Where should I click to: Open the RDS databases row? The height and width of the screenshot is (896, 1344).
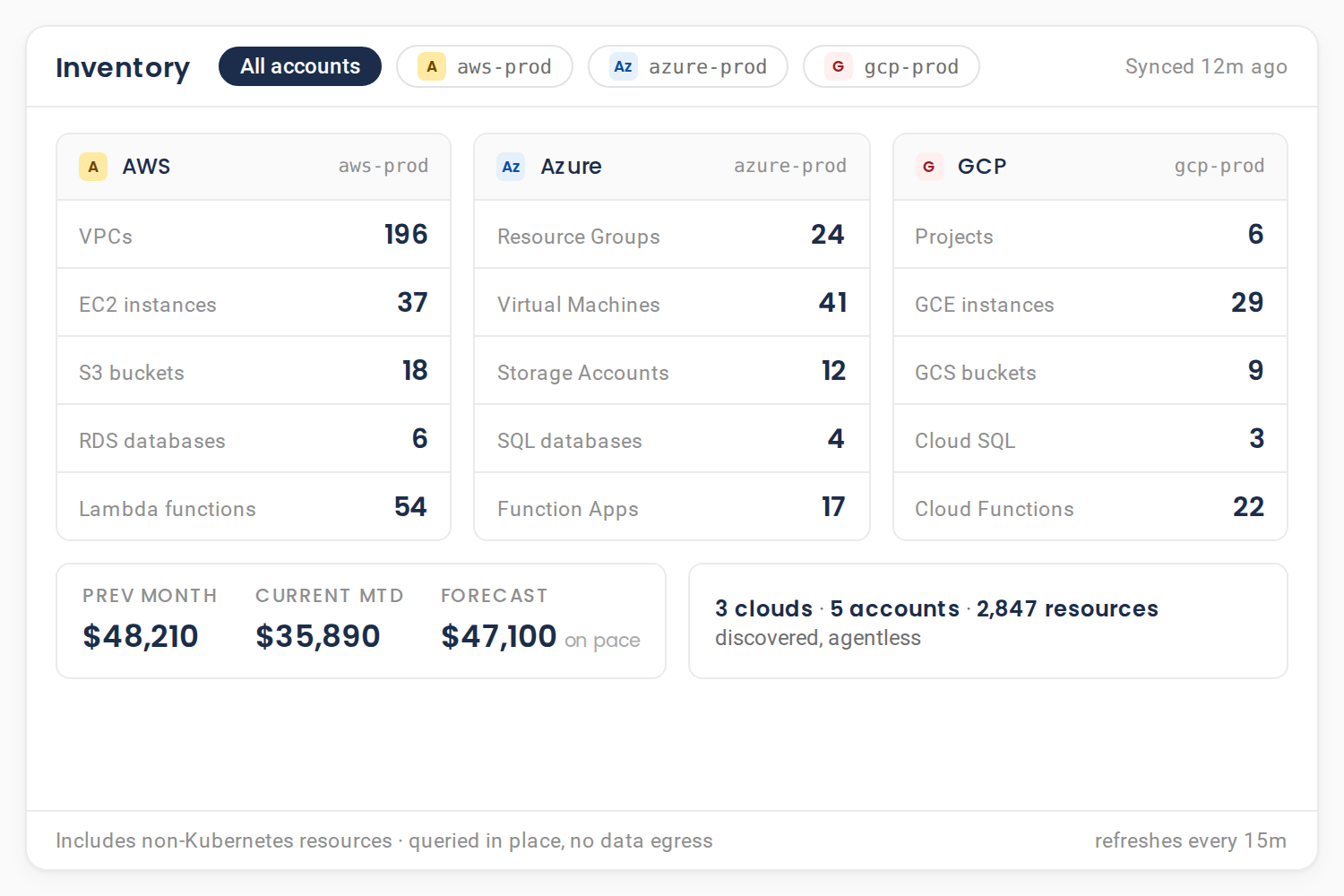point(254,439)
